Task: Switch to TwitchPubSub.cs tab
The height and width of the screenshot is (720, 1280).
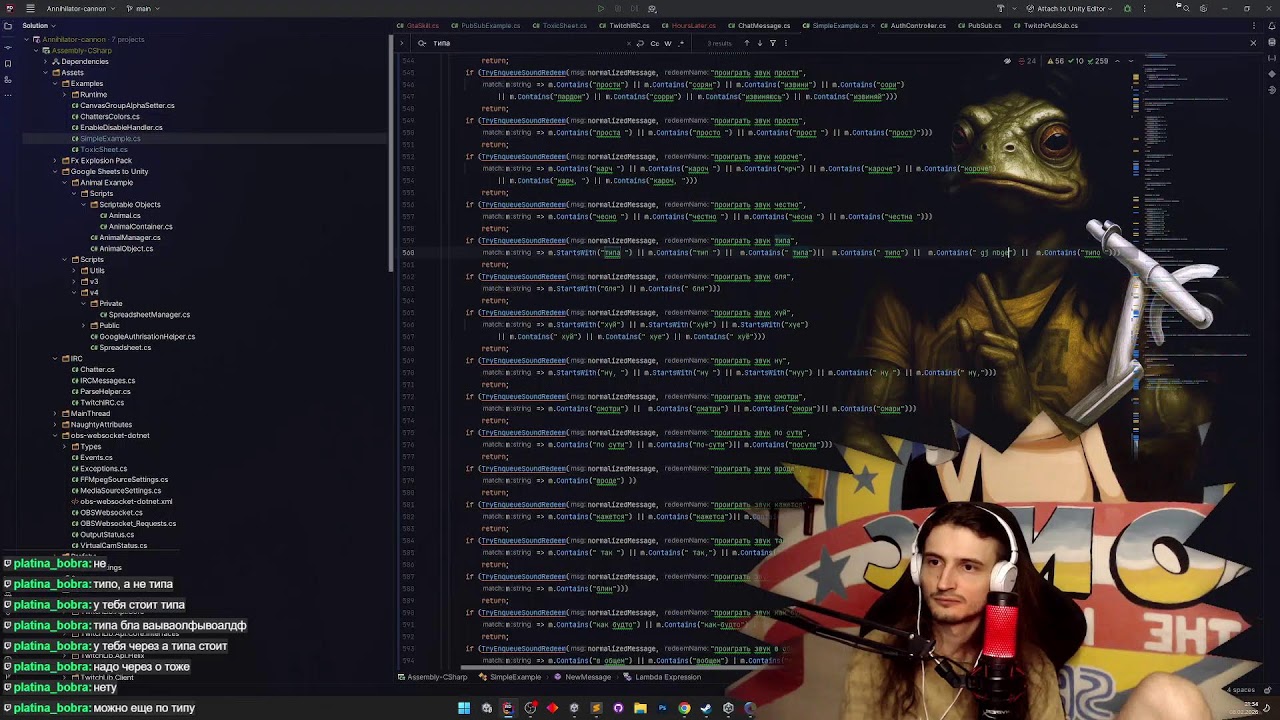Action: (1045, 25)
